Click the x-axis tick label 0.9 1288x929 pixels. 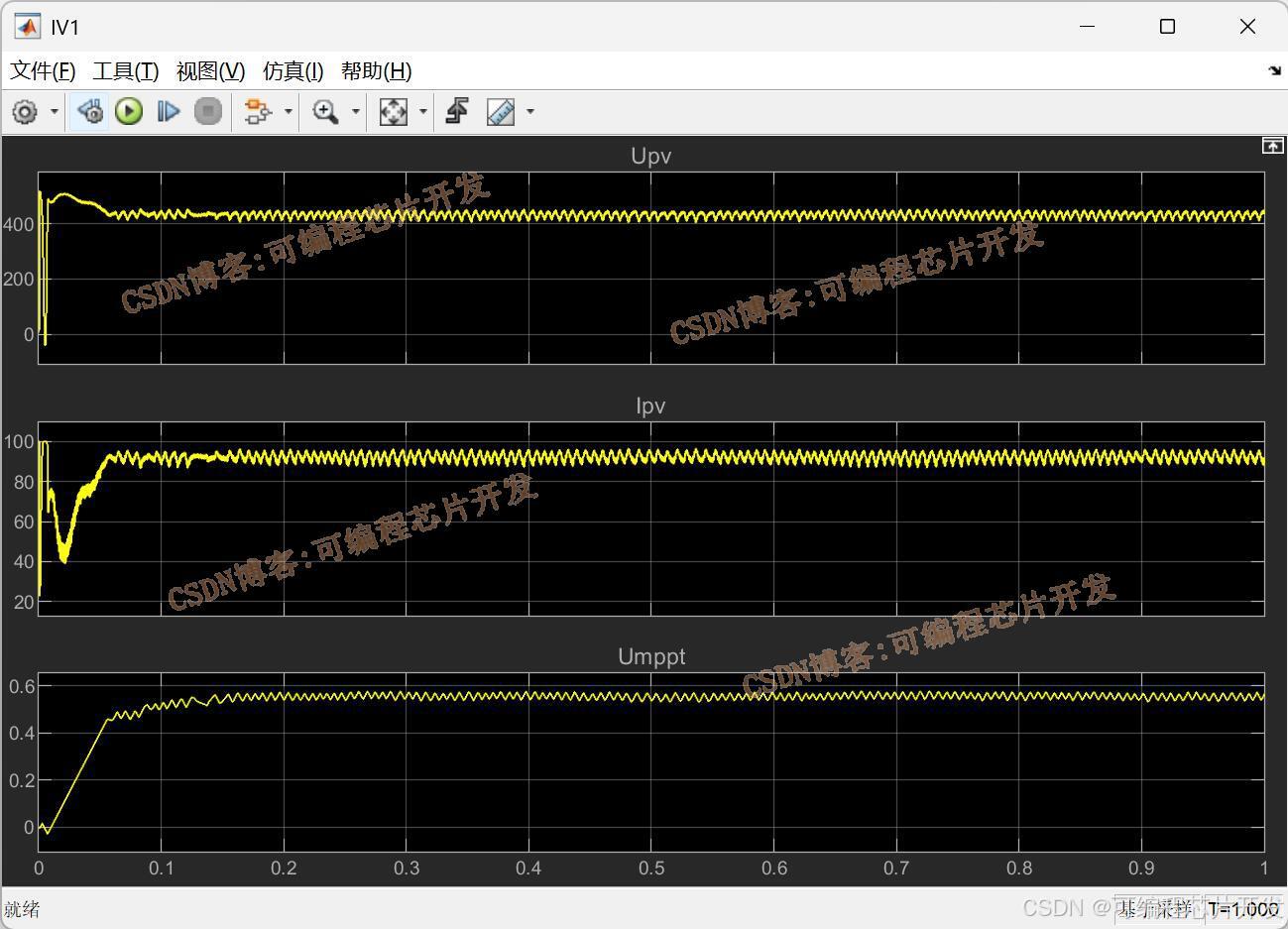tap(1142, 869)
